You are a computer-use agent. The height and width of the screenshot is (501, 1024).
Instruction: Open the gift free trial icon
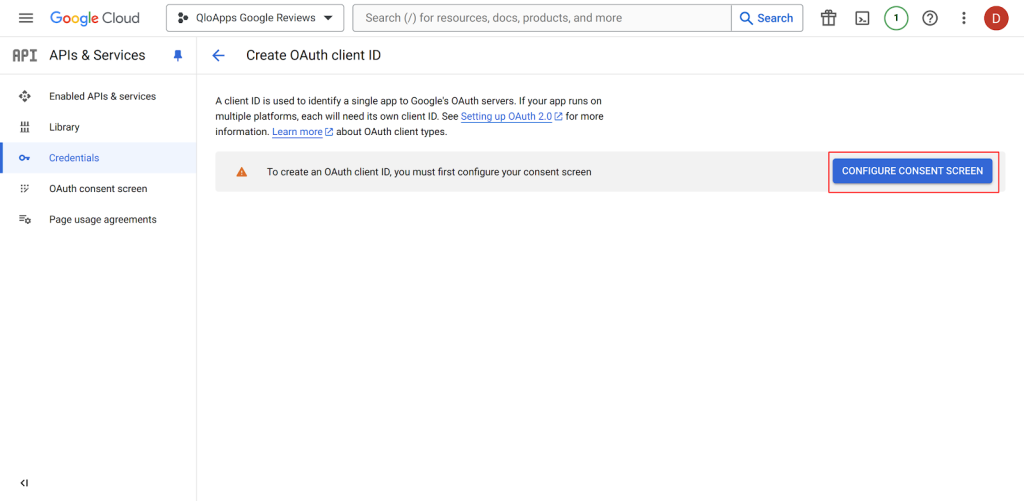point(828,18)
